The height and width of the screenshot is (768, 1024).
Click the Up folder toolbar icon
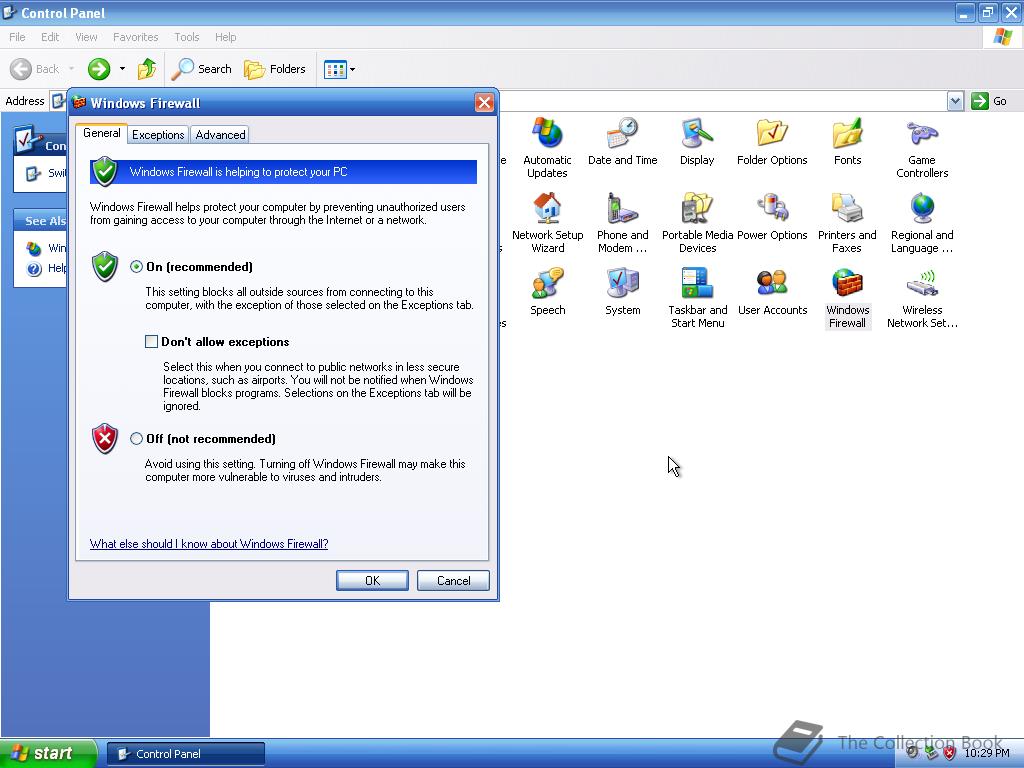pyautogui.click(x=147, y=69)
